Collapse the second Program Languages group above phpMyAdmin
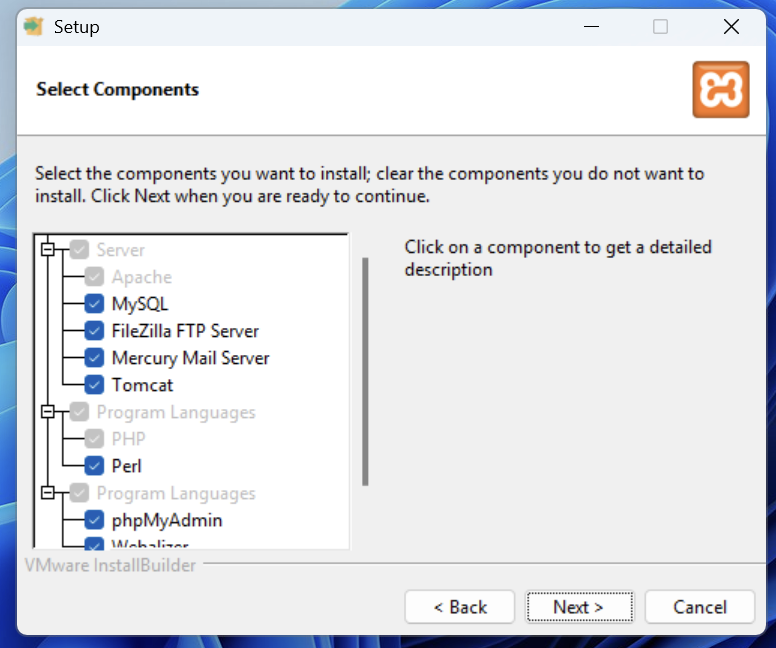The width and height of the screenshot is (776, 648). click(47, 493)
